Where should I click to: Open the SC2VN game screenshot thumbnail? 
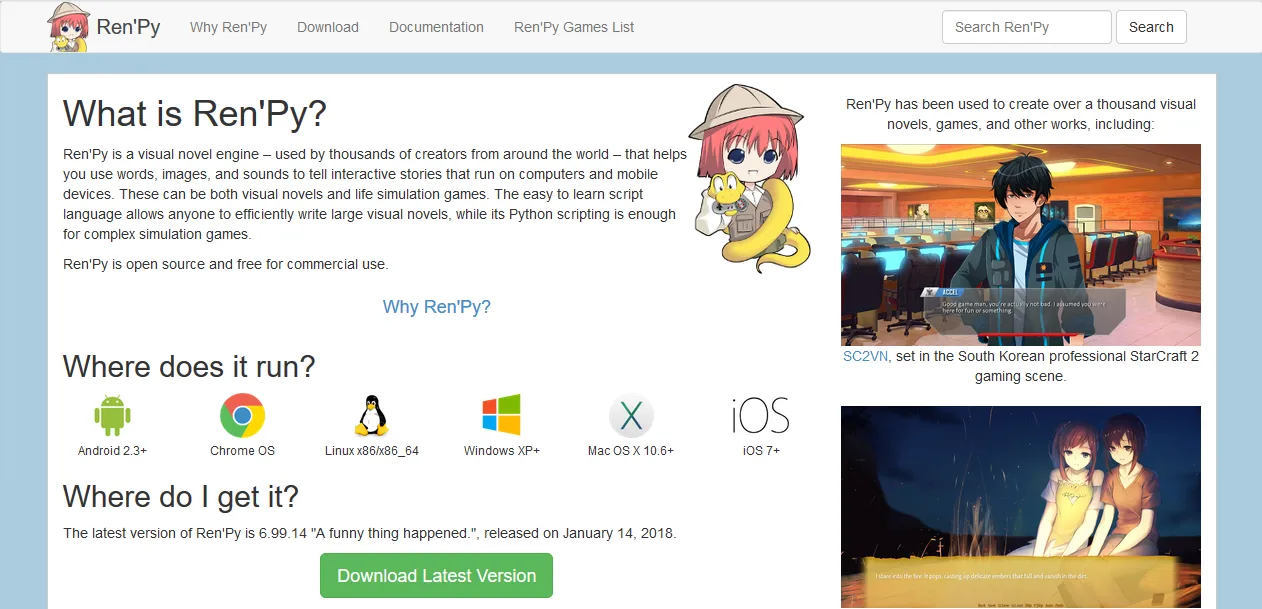click(x=1021, y=245)
